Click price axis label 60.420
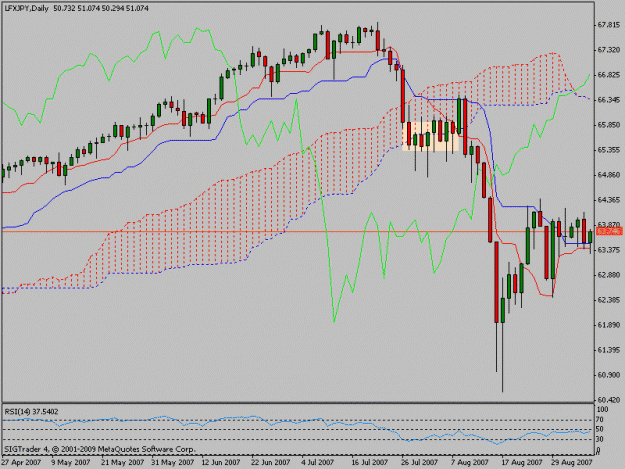Viewport: 625px width, 469px height. [x=609, y=400]
